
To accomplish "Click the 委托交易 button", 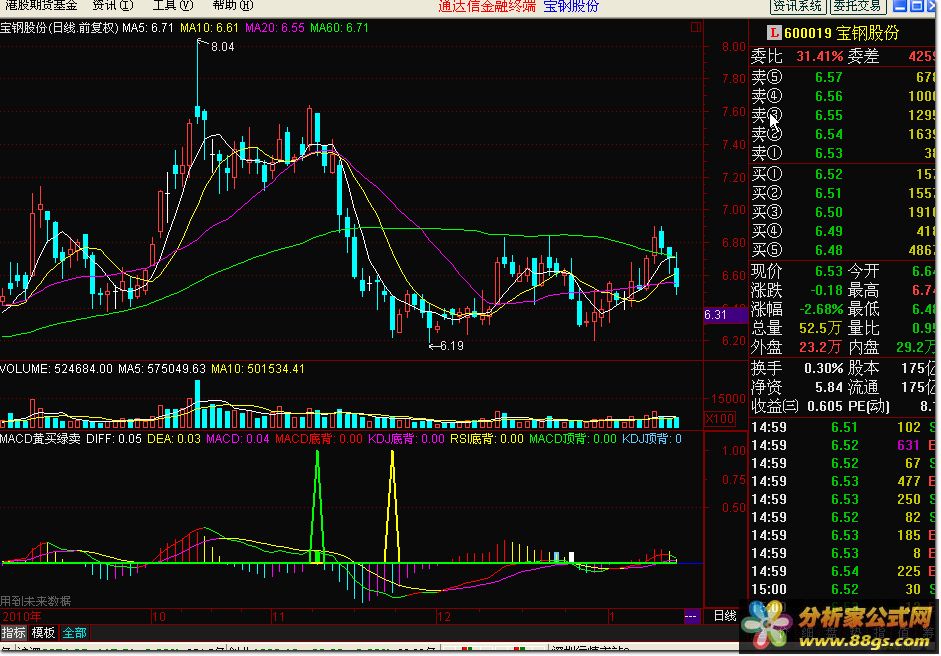I will pyautogui.click(x=858, y=7).
